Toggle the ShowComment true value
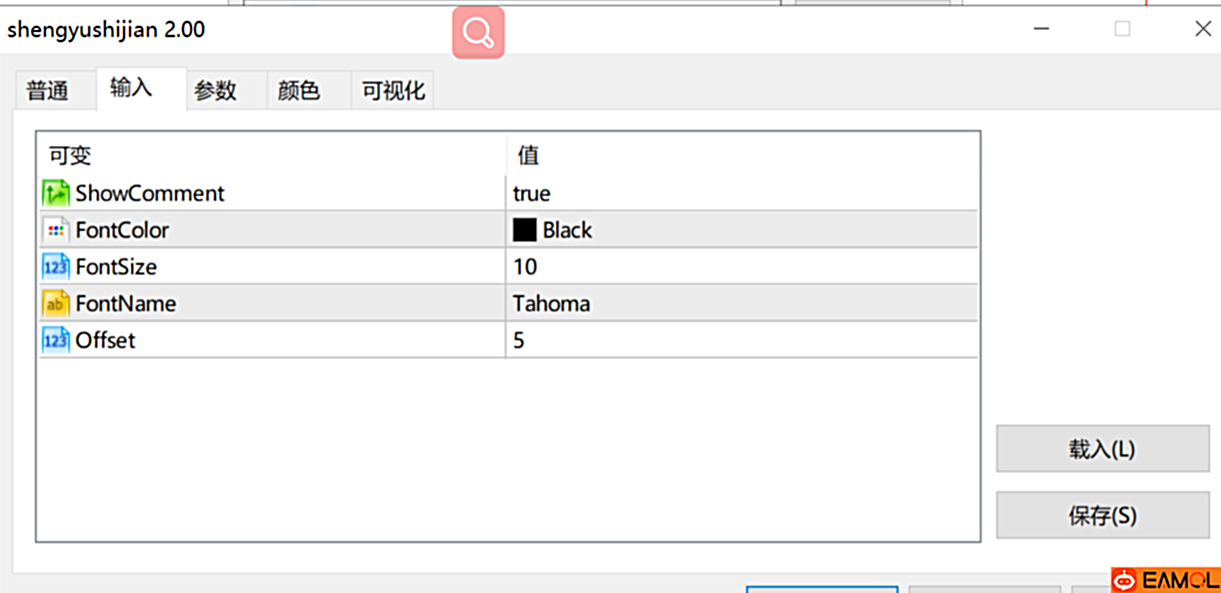 [532, 193]
